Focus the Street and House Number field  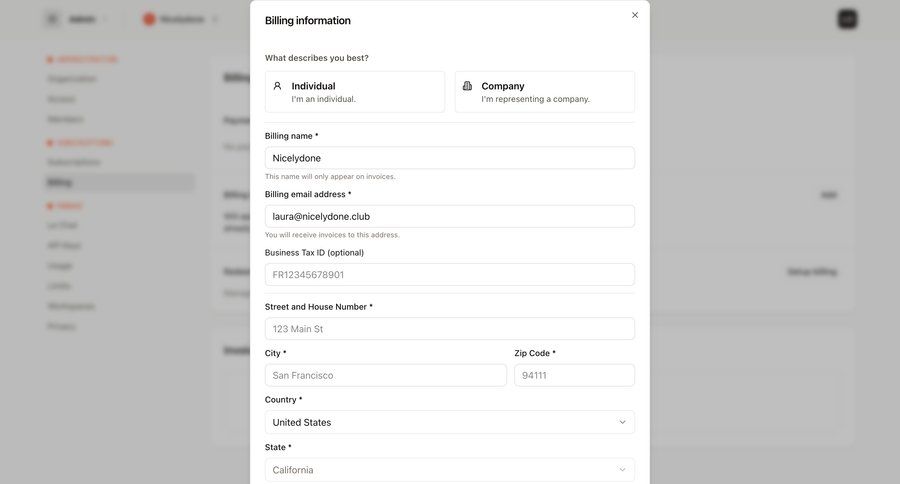(449, 329)
